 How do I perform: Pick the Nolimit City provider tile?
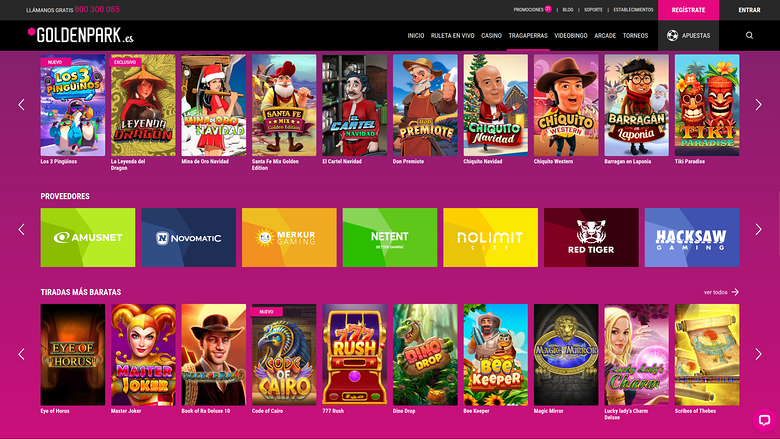point(490,238)
